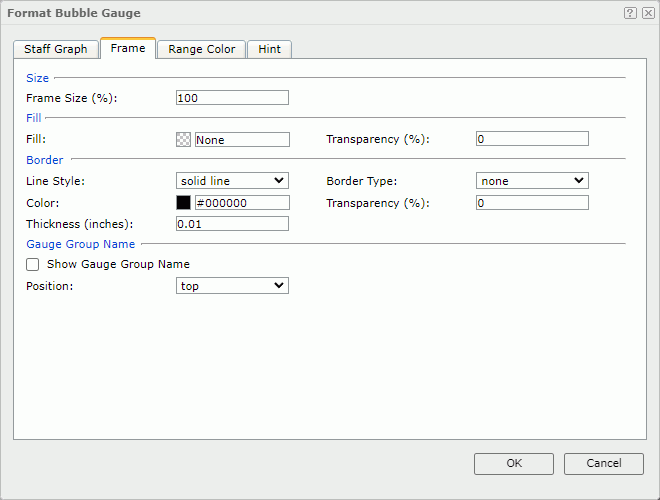Screen dimensions: 660x500
Task: Click the Frame Size input field
Action: click(x=232, y=98)
